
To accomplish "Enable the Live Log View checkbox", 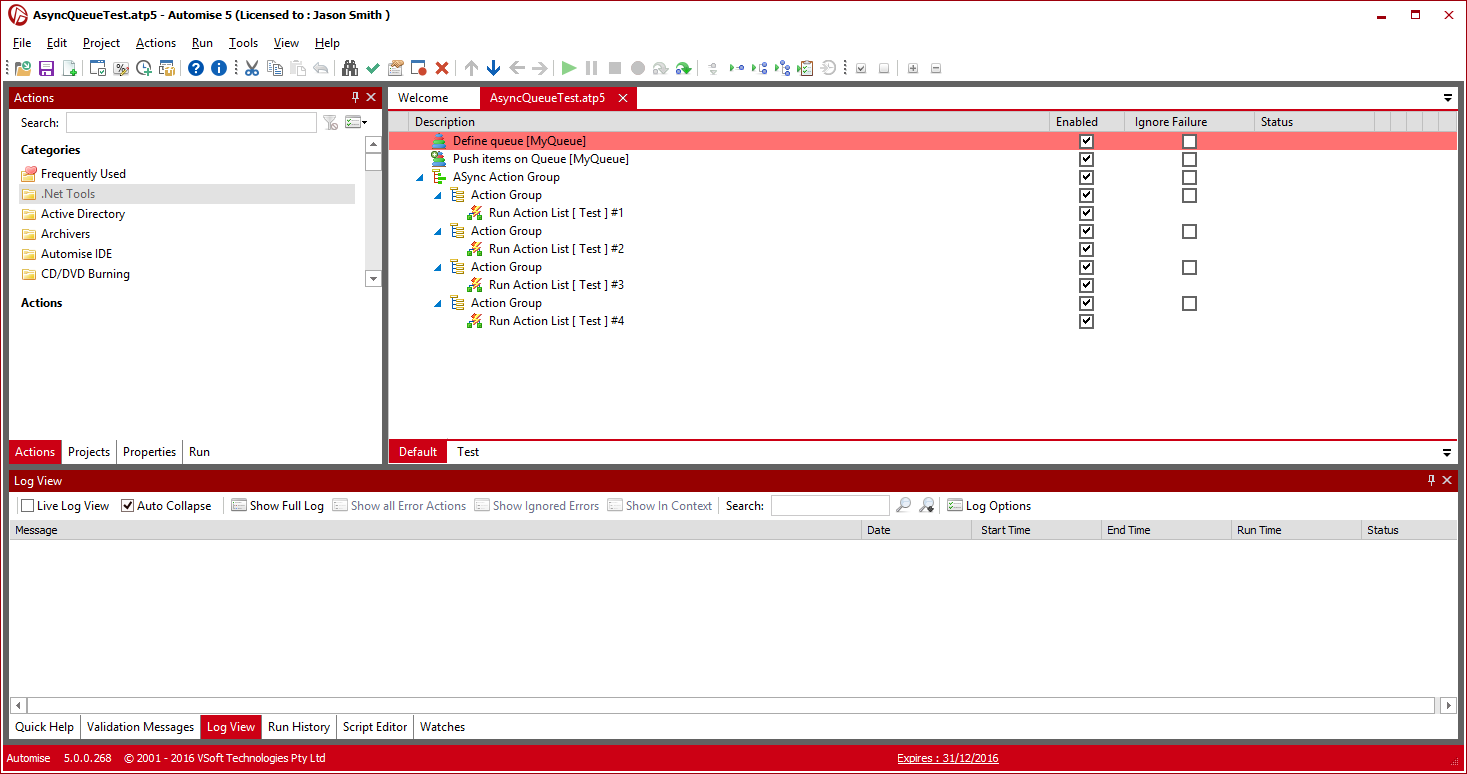I will [x=28, y=506].
